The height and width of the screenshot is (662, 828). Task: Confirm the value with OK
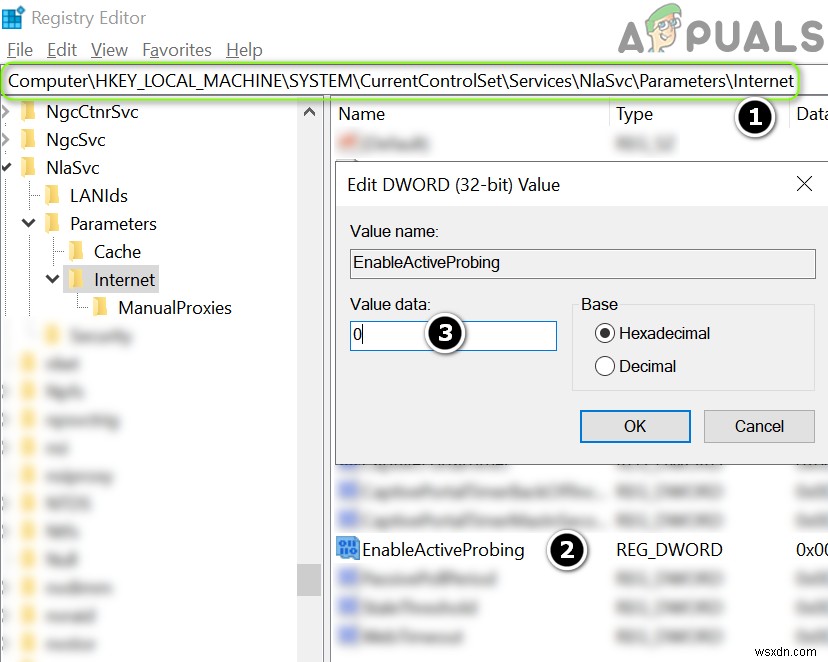click(x=635, y=426)
